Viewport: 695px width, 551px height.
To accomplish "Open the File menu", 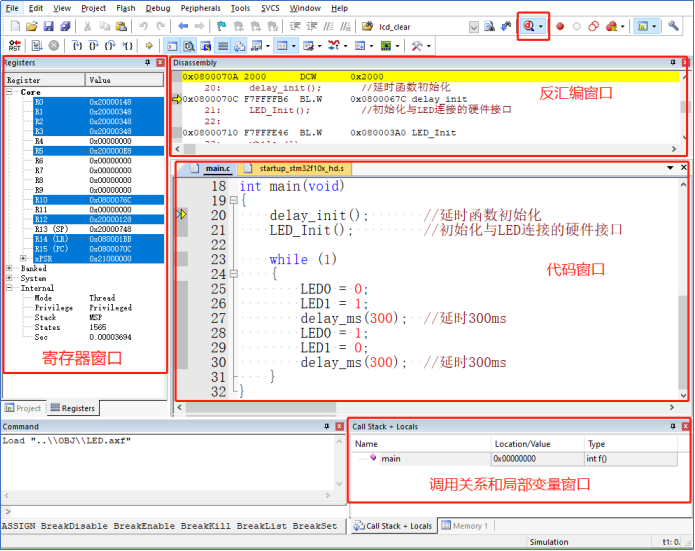I will tap(12, 8).
